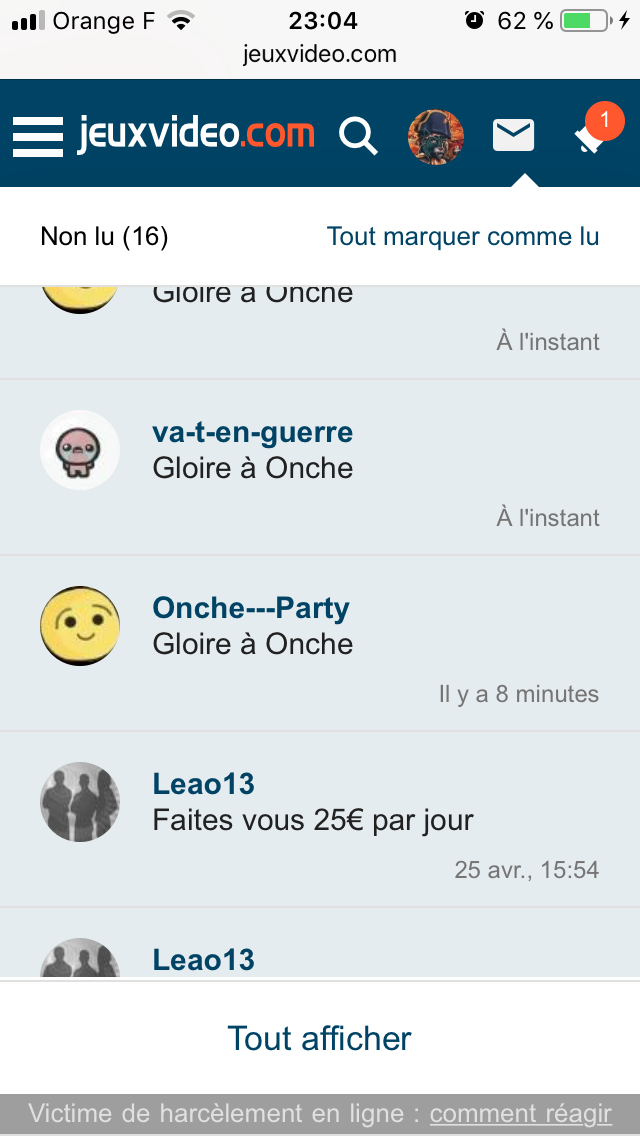The image size is (640, 1136).
Task: Open the hamburger menu
Action: tap(38, 135)
